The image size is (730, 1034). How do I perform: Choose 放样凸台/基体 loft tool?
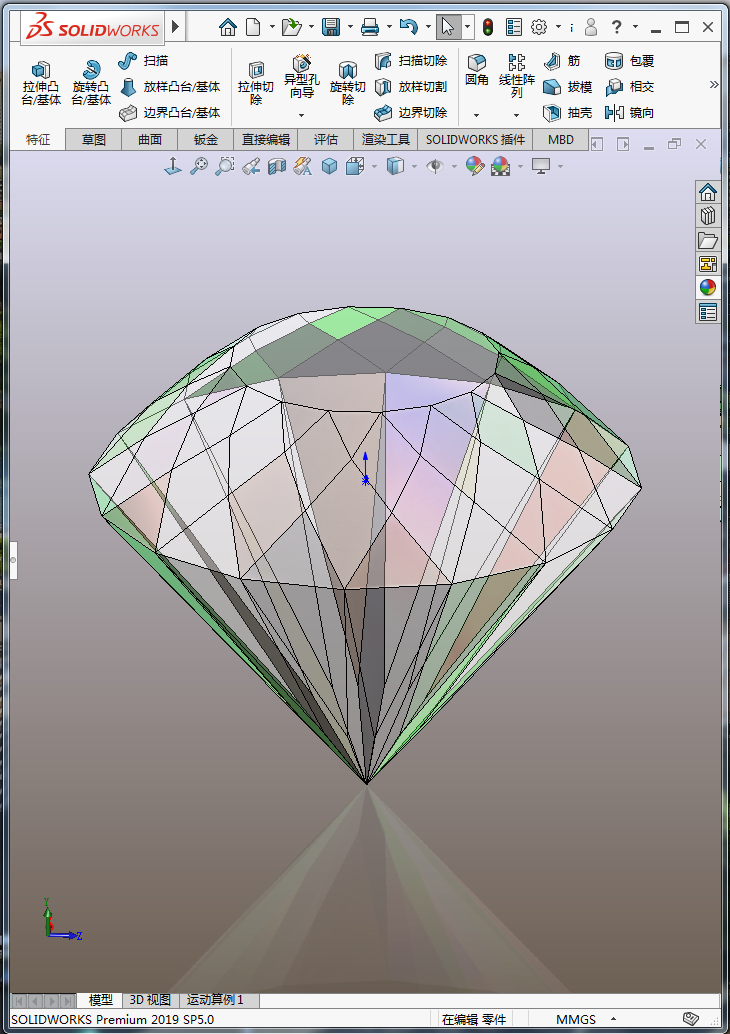click(170, 86)
